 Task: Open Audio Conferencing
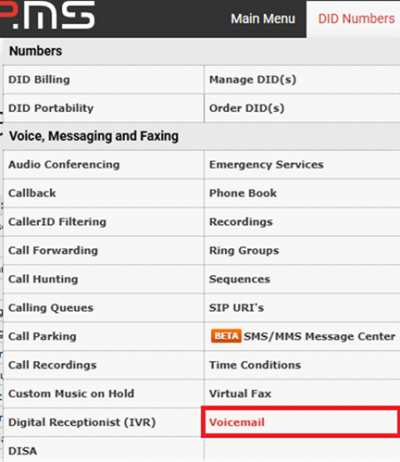(x=64, y=164)
